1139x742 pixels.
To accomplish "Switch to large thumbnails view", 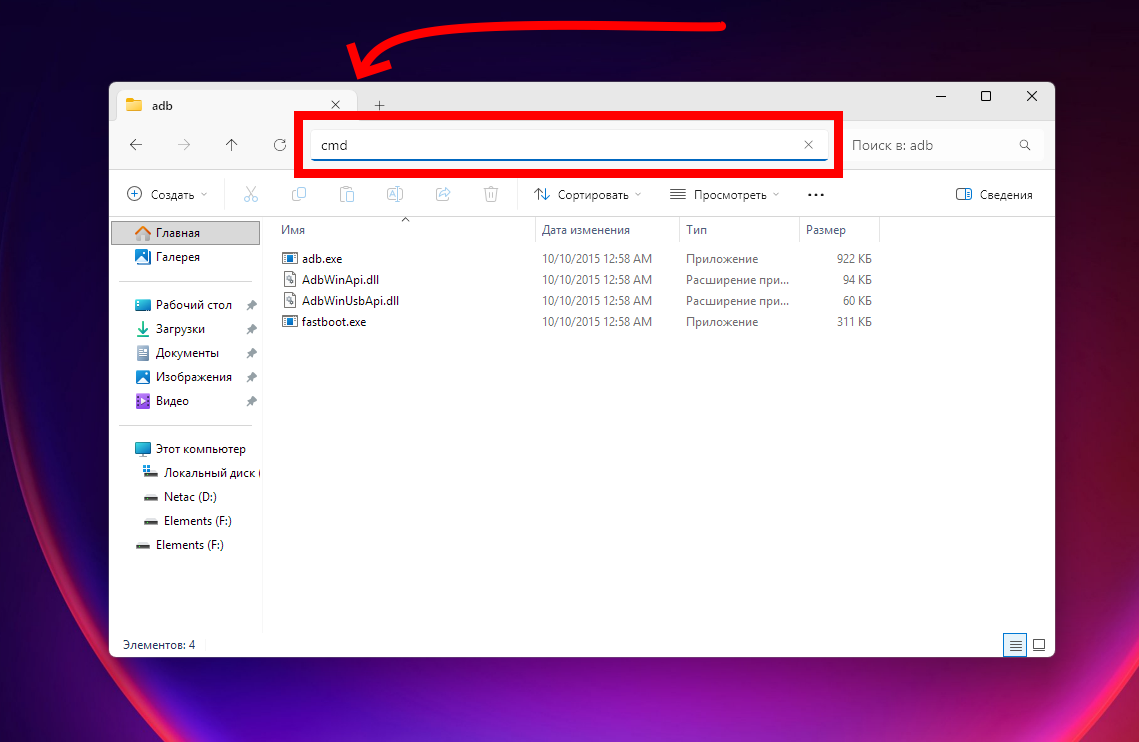I will coord(1039,645).
